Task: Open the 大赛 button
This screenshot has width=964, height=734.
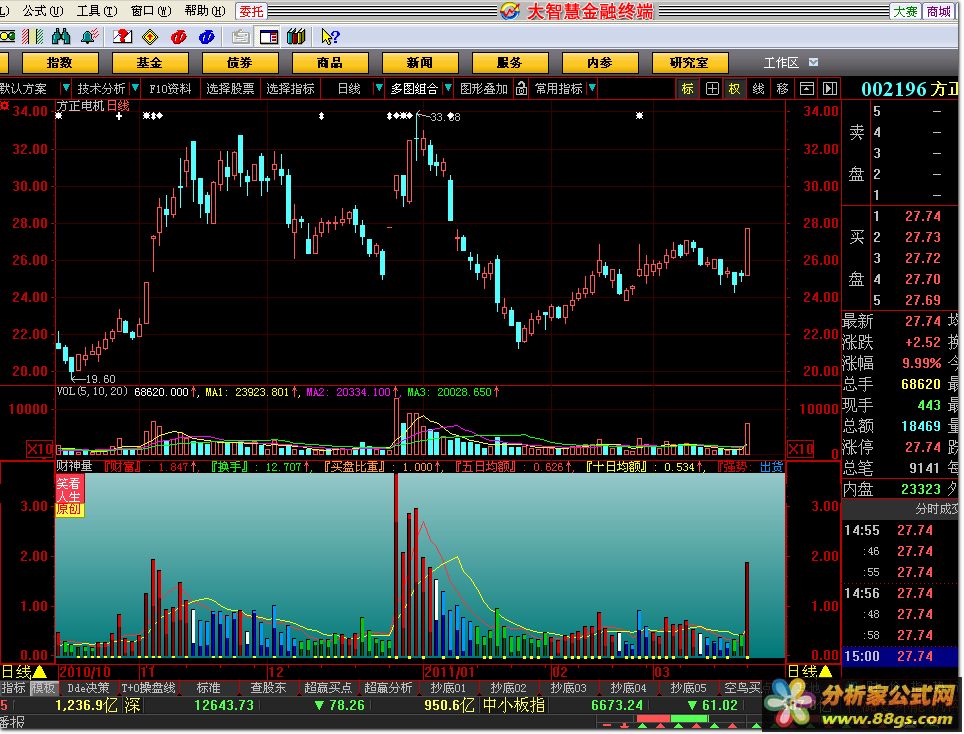Action: coord(905,11)
